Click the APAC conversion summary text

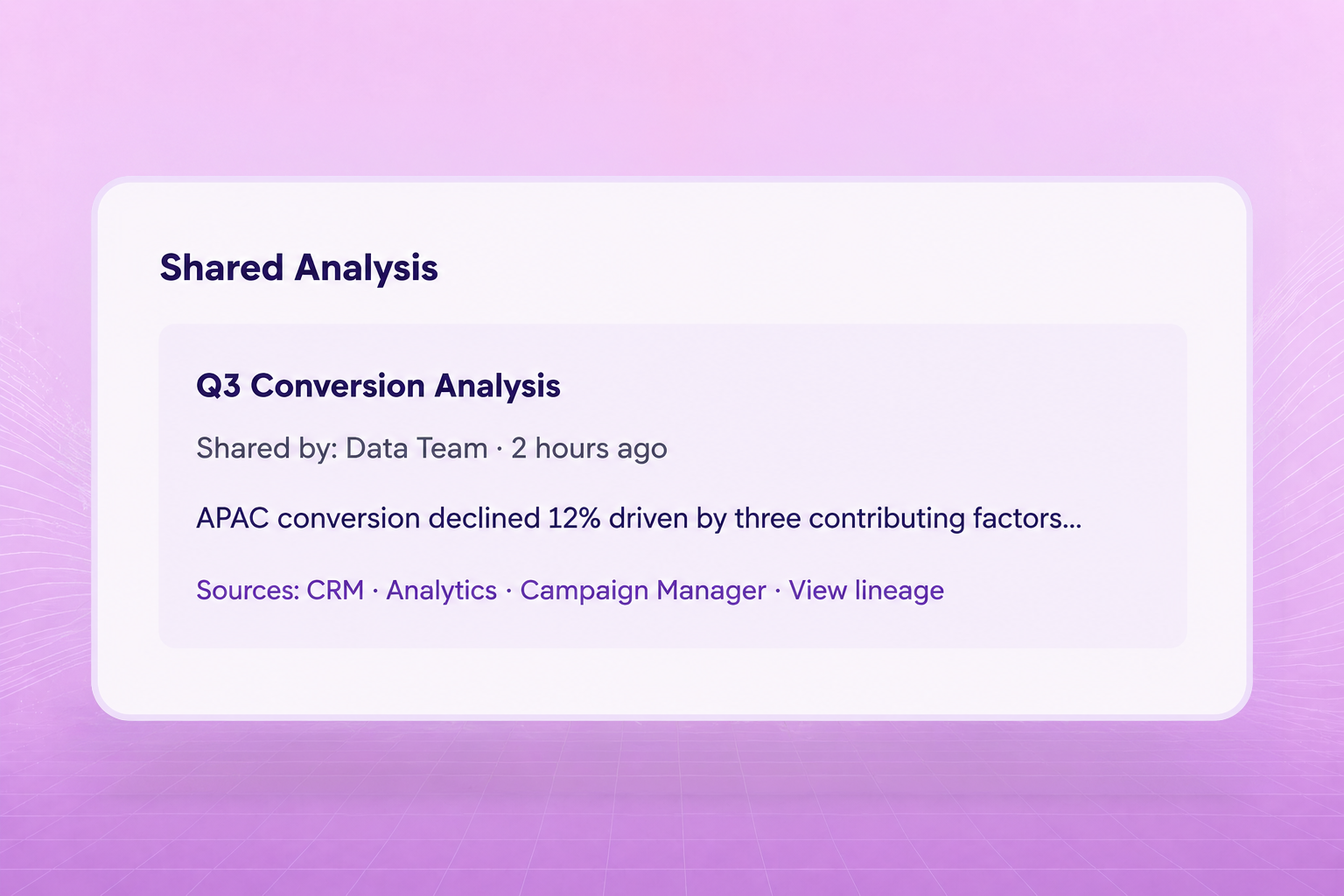pos(639,518)
